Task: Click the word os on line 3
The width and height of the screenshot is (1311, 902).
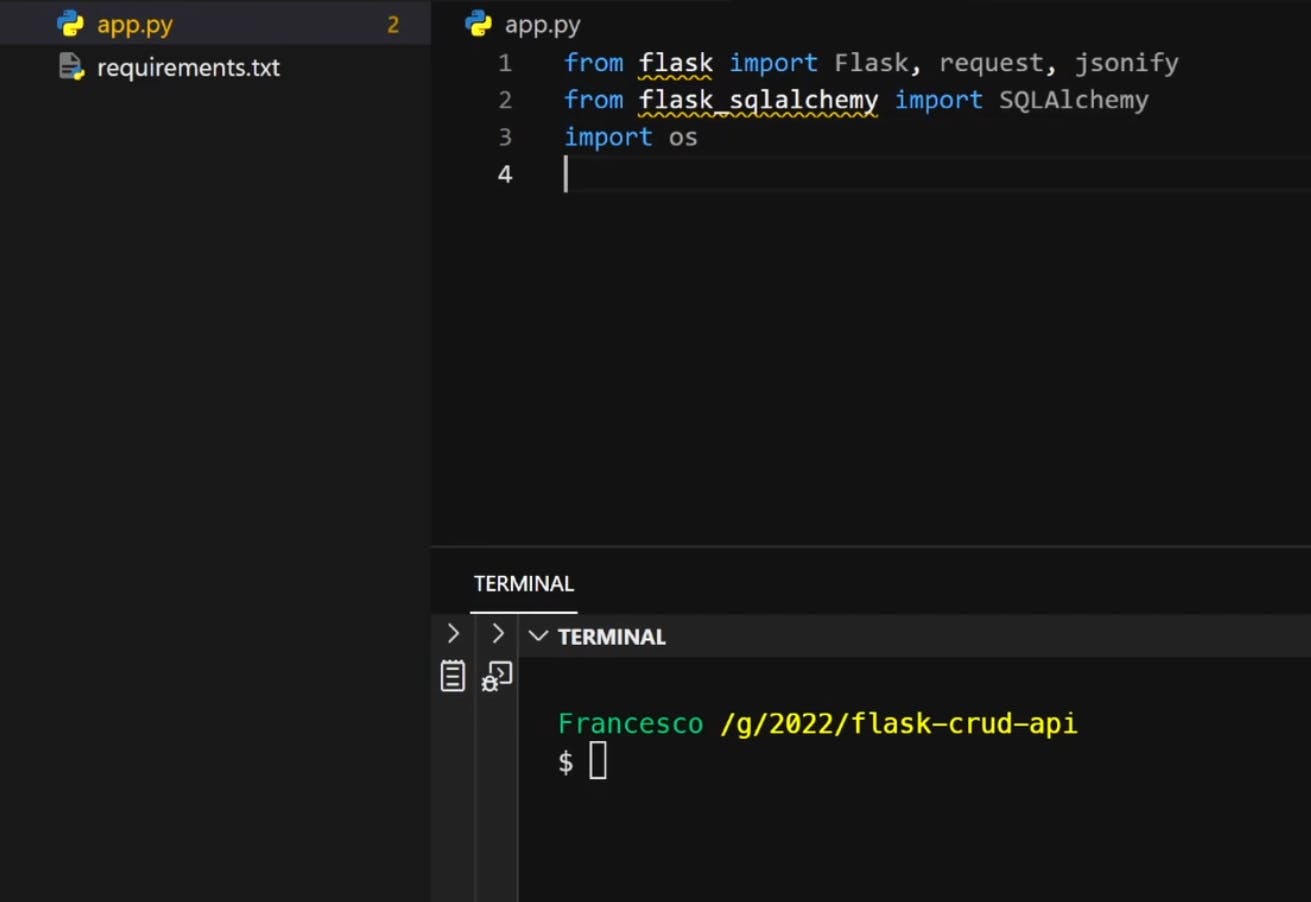Action: coord(683,137)
